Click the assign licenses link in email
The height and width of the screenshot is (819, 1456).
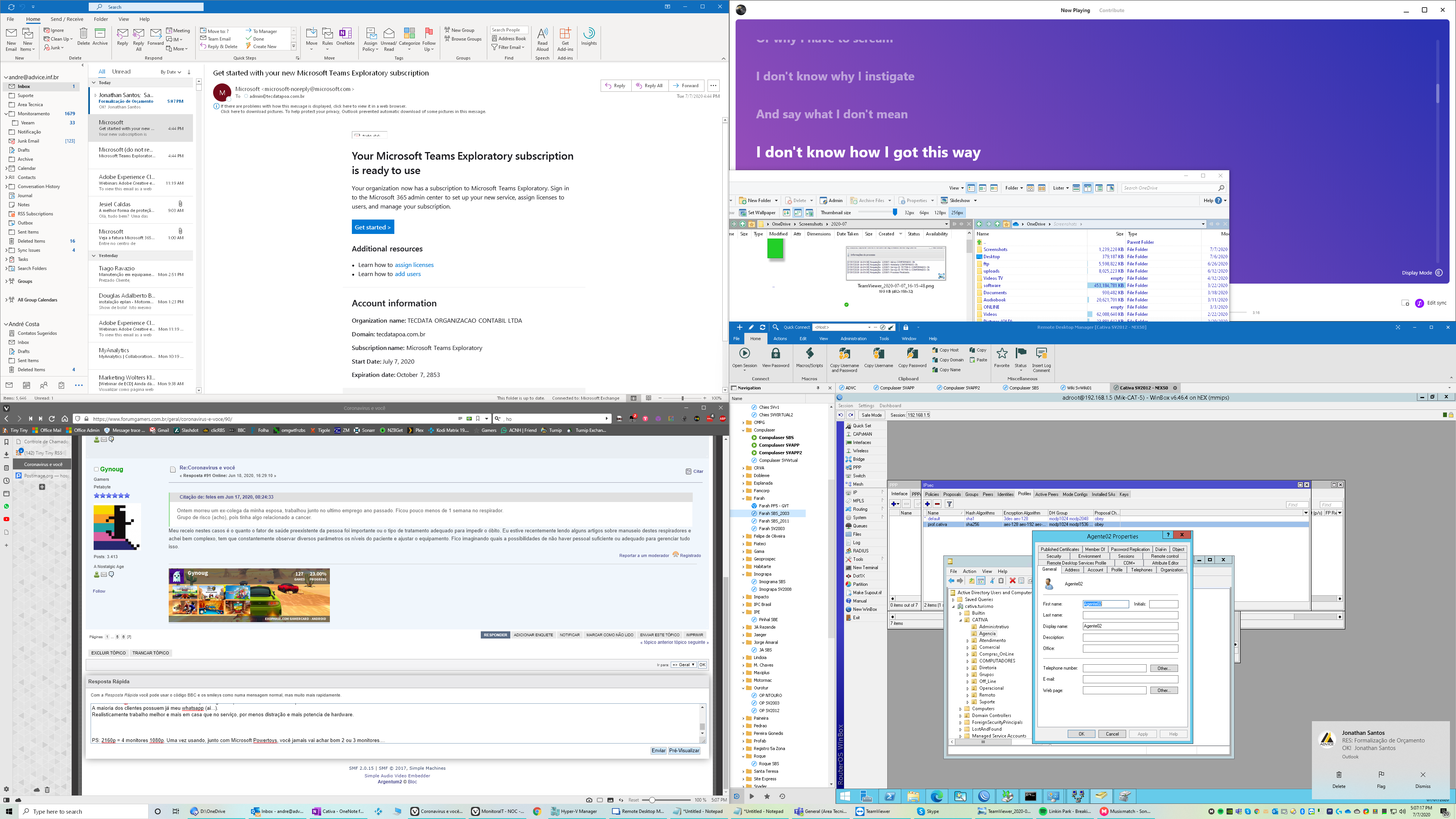(x=414, y=265)
